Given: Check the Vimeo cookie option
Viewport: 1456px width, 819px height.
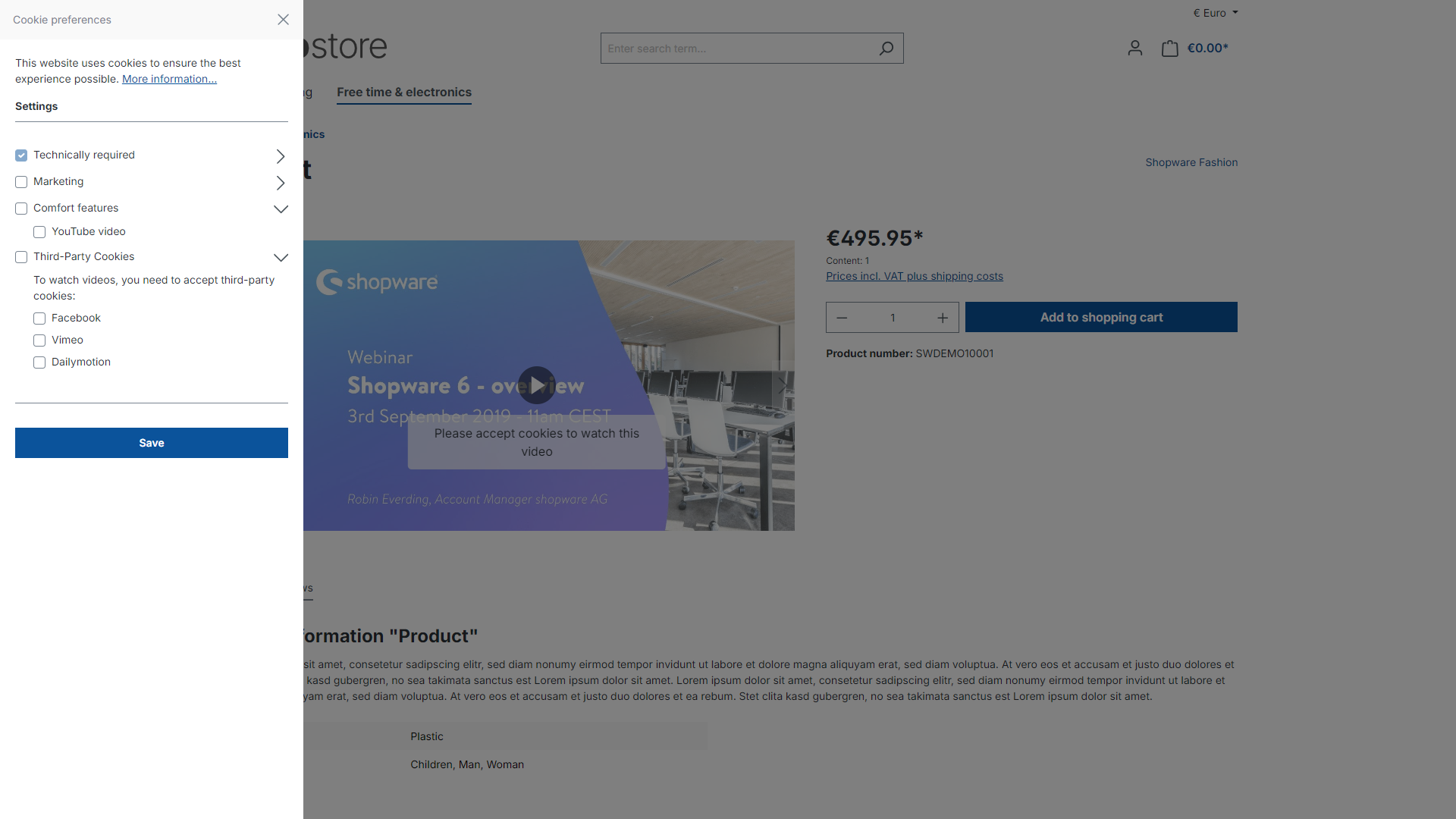Looking at the screenshot, I should tap(39, 340).
